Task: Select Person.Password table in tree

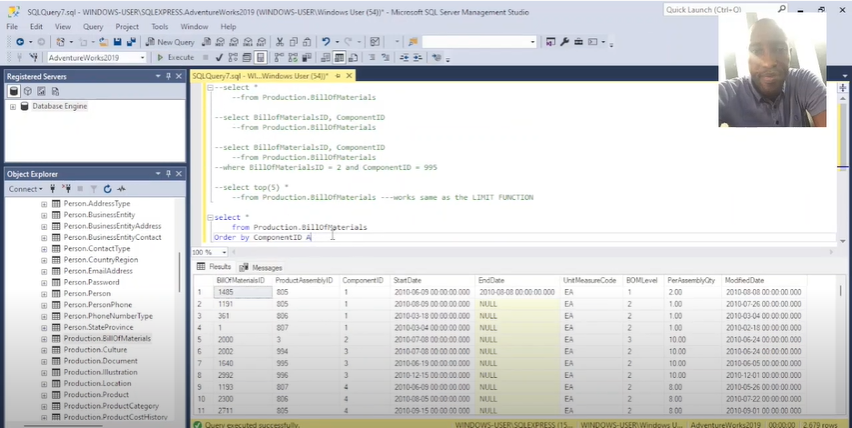Action: (90, 282)
